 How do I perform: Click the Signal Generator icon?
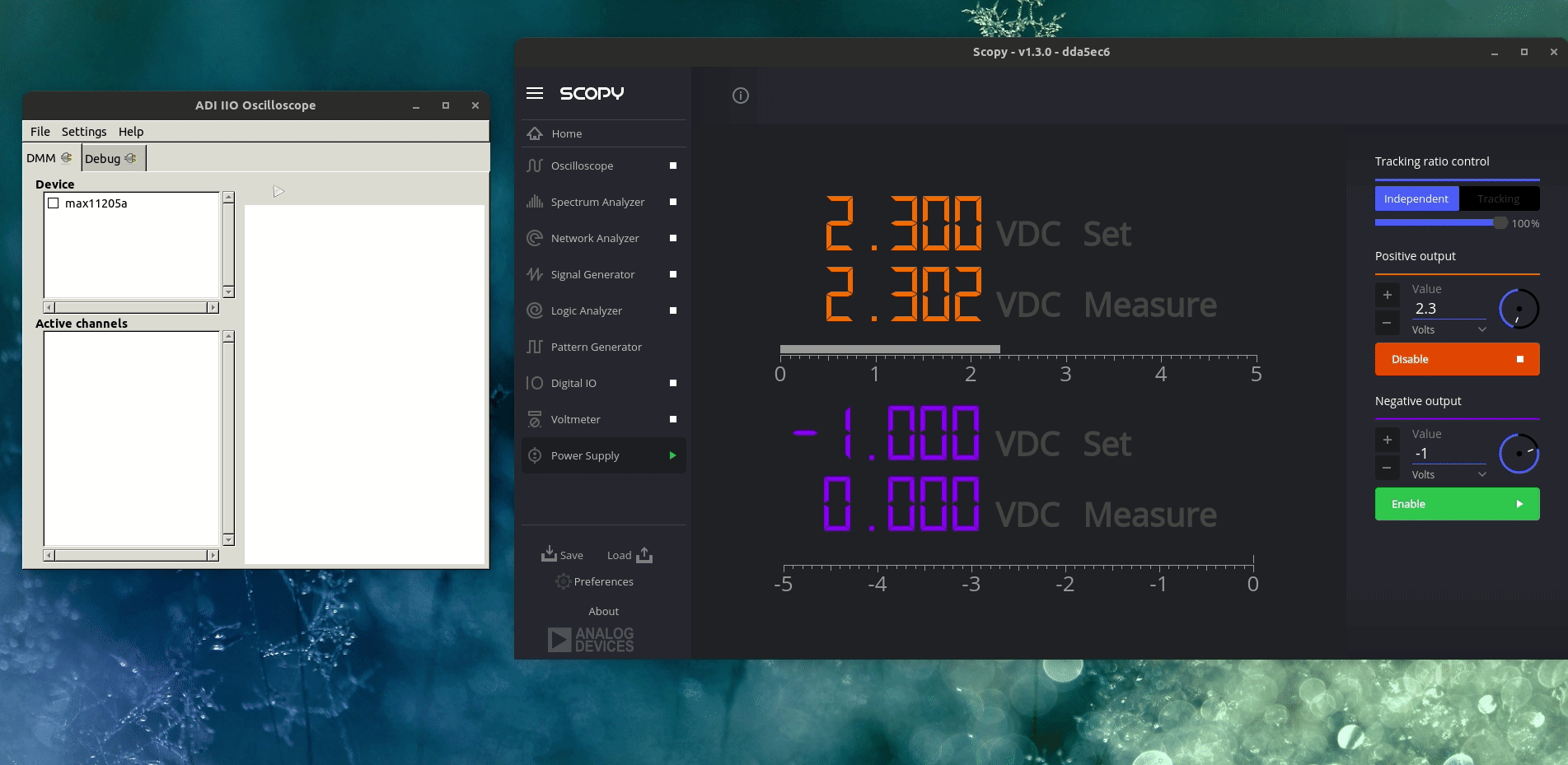[x=535, y=274]
